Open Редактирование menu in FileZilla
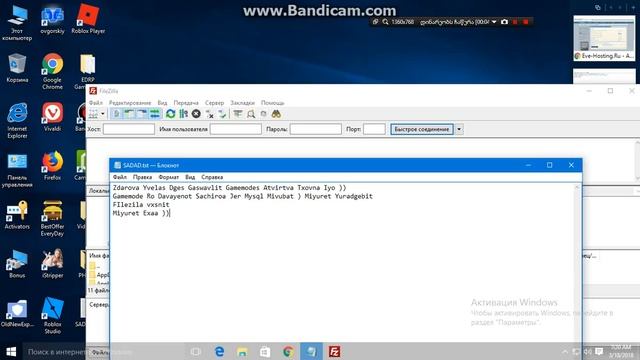The image size is (640, 360). [x=130, y=102]
